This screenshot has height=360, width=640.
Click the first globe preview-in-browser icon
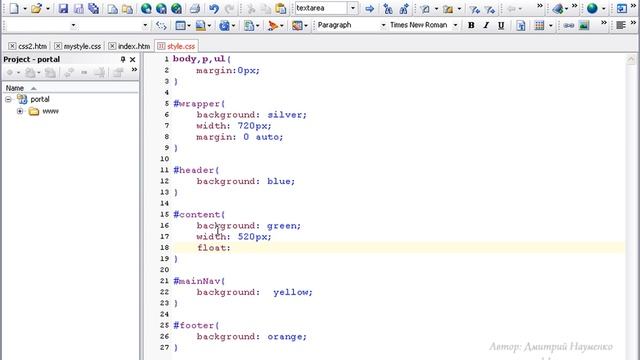(146, 8)
